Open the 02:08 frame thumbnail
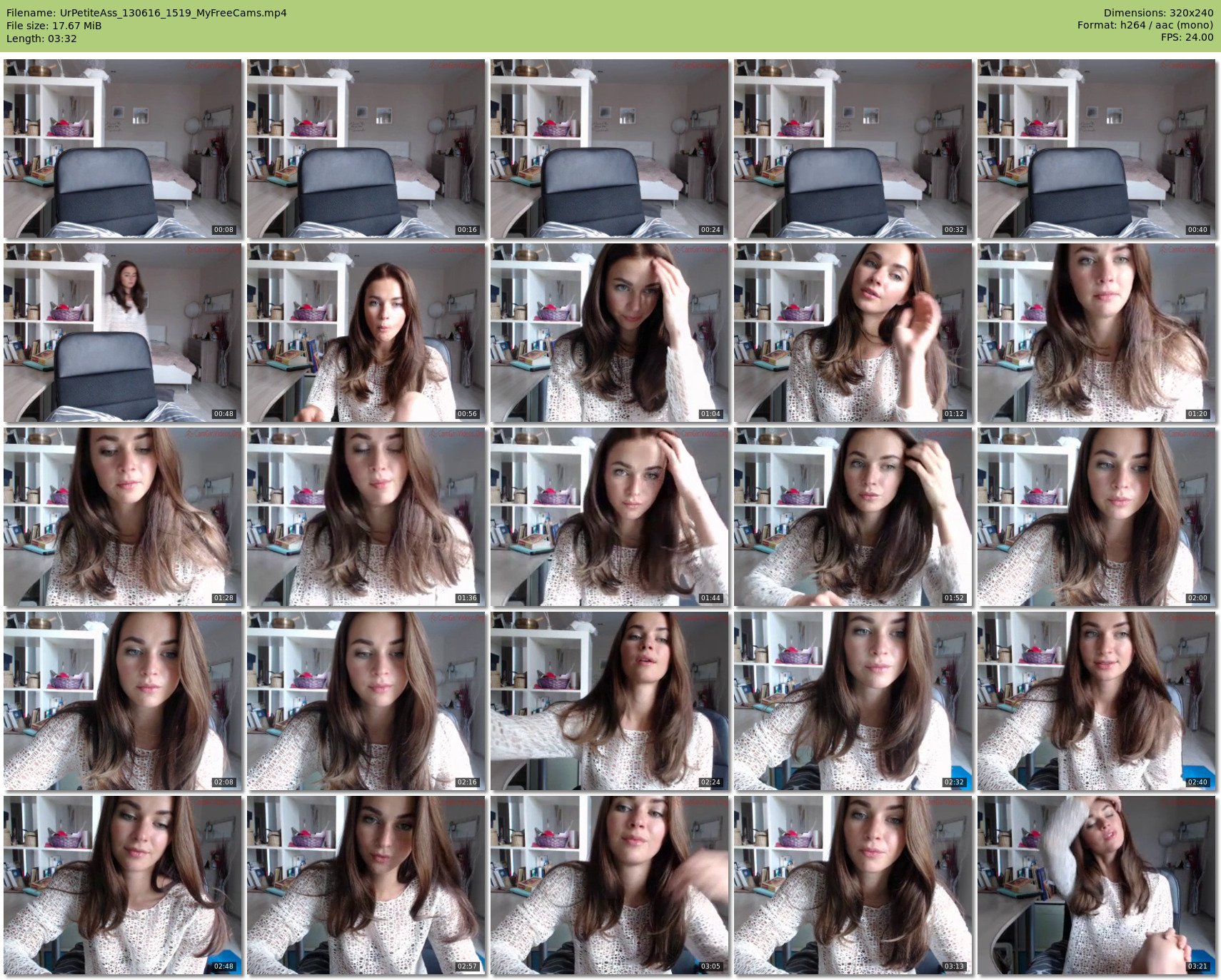 click(122, 701)
